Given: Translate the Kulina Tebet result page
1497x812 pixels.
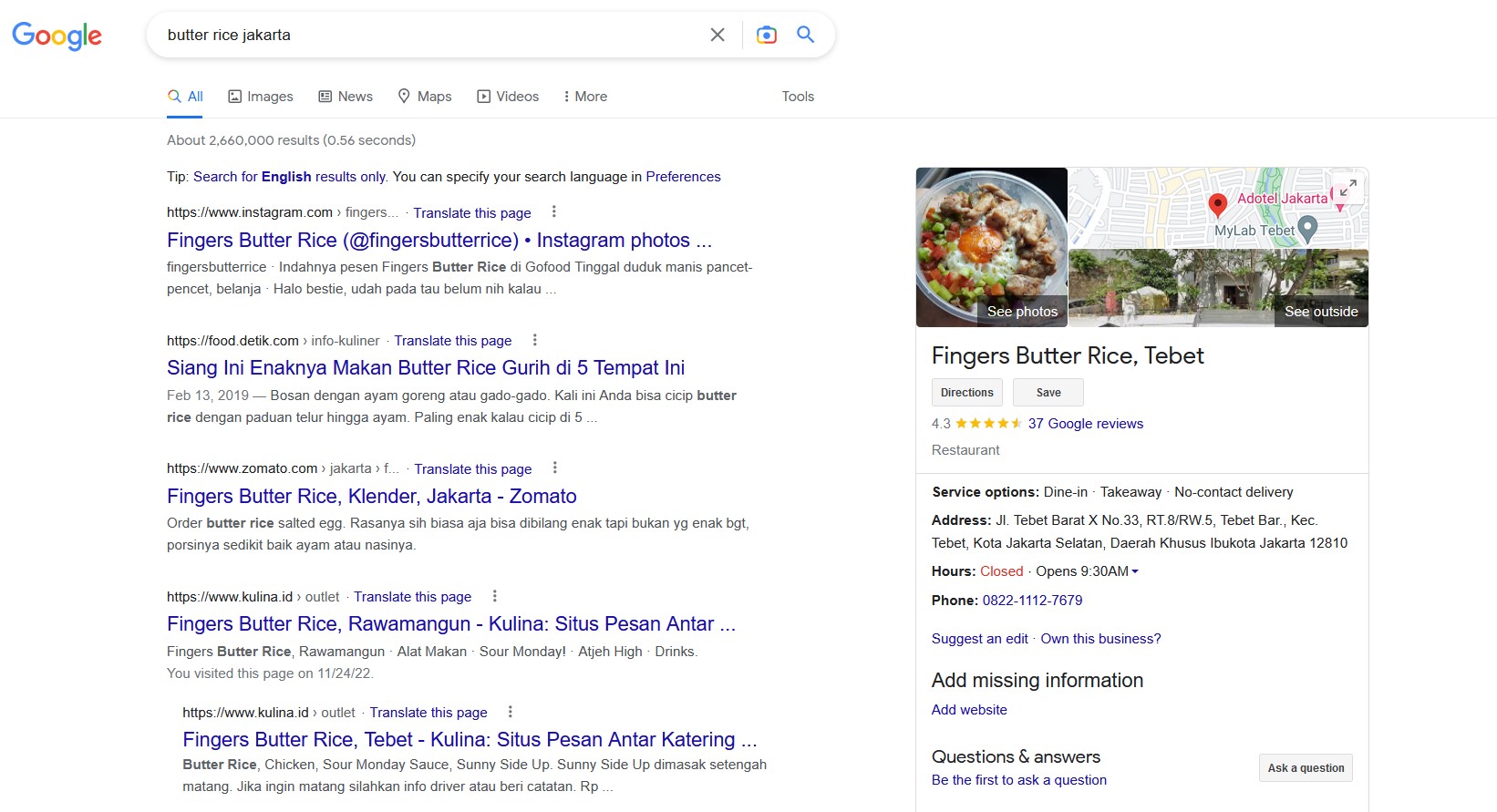Looking at the screenshot, I should coord(428,713).
